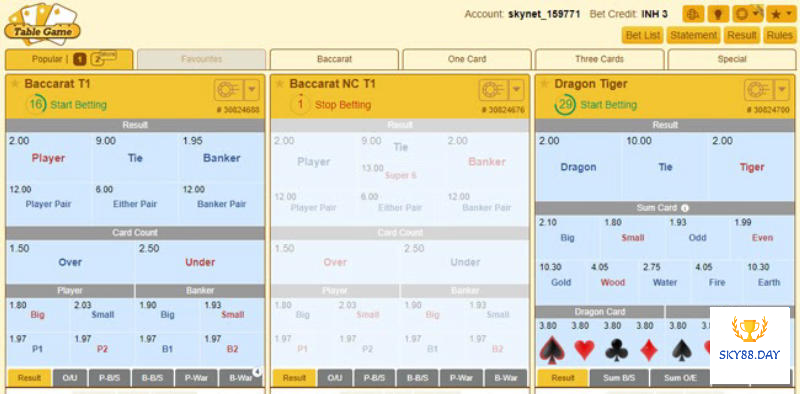Click the Sum Card info icon
This screenshot has height=394, width=800.
coord(685,208)
